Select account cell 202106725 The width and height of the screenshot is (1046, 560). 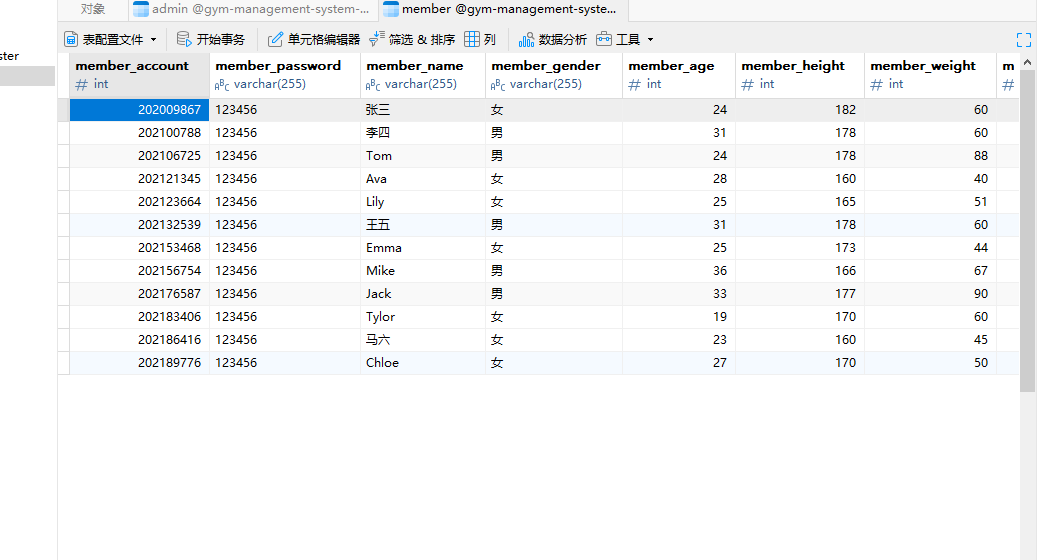click(x=139, y=156)
